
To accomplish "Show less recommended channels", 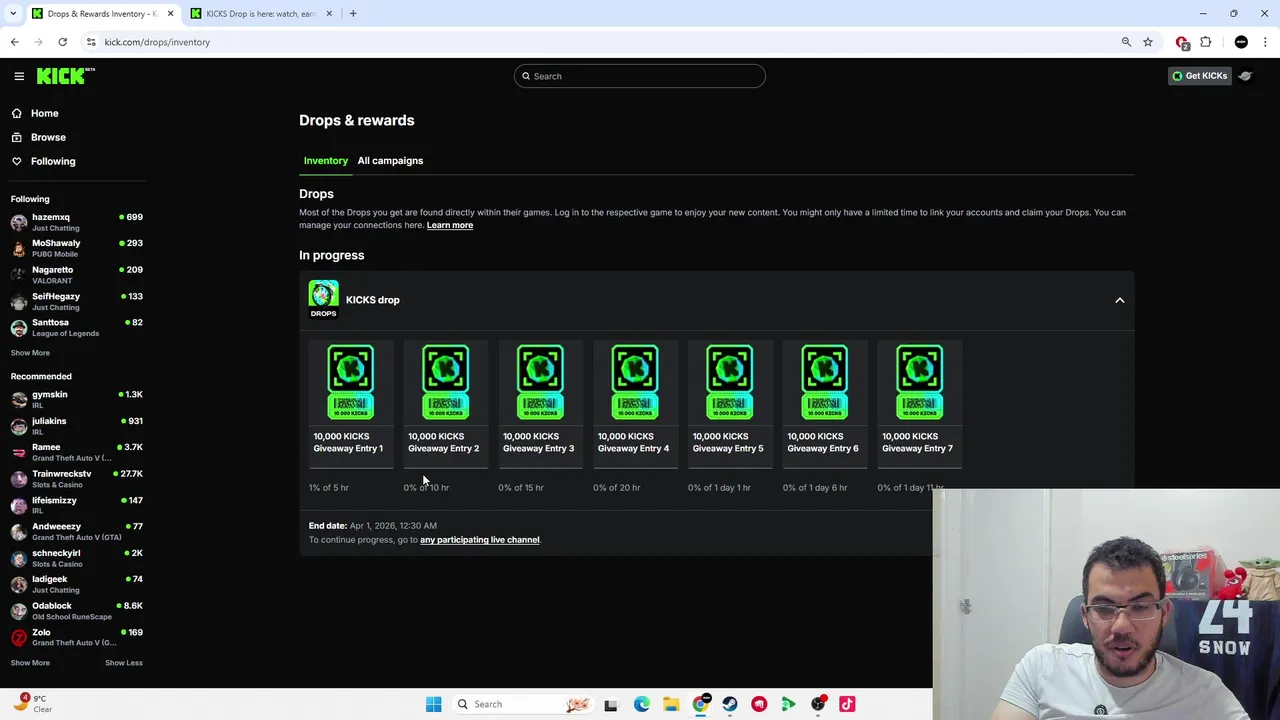I will (124, 663).
